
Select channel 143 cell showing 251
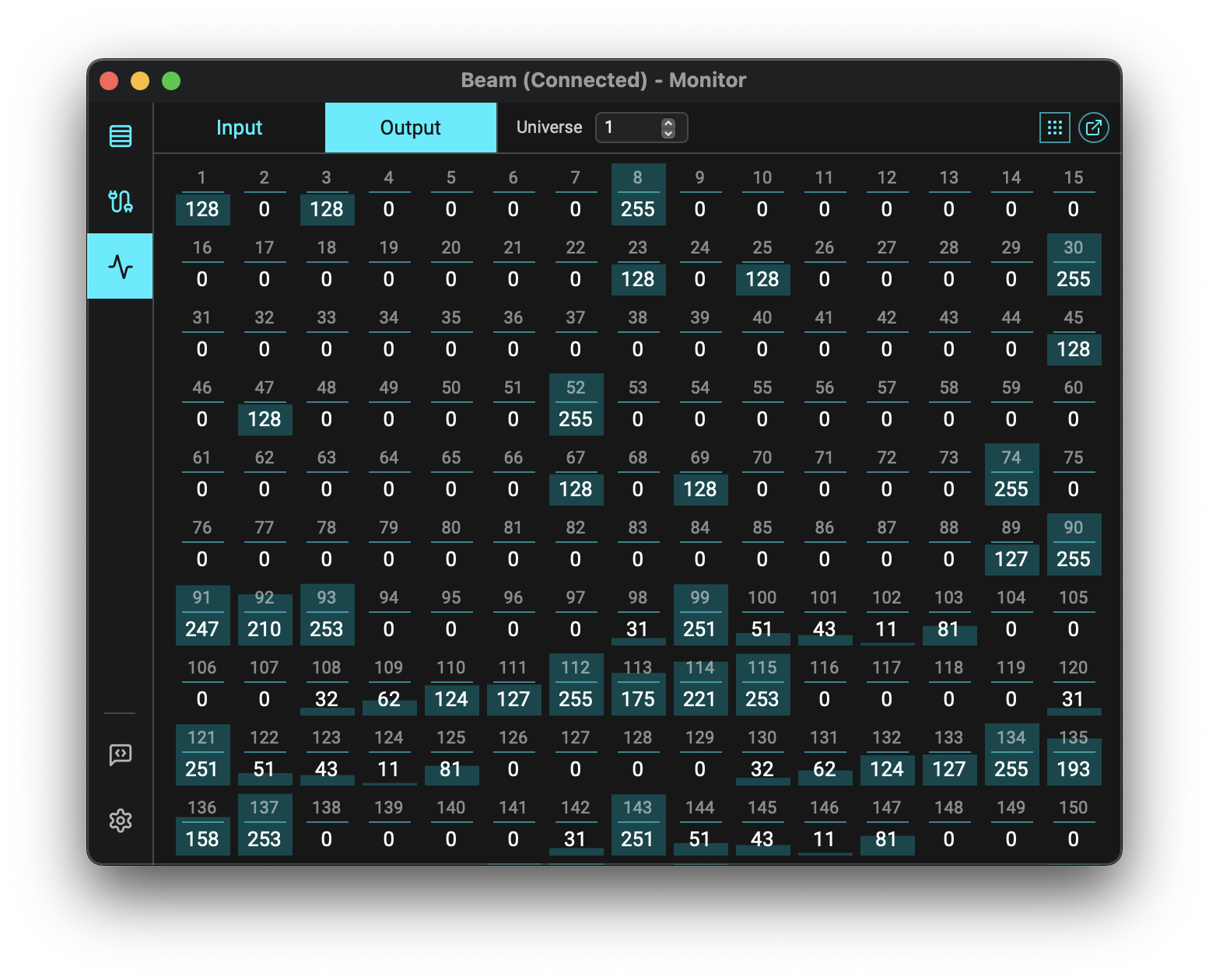(x=638, y=824)
